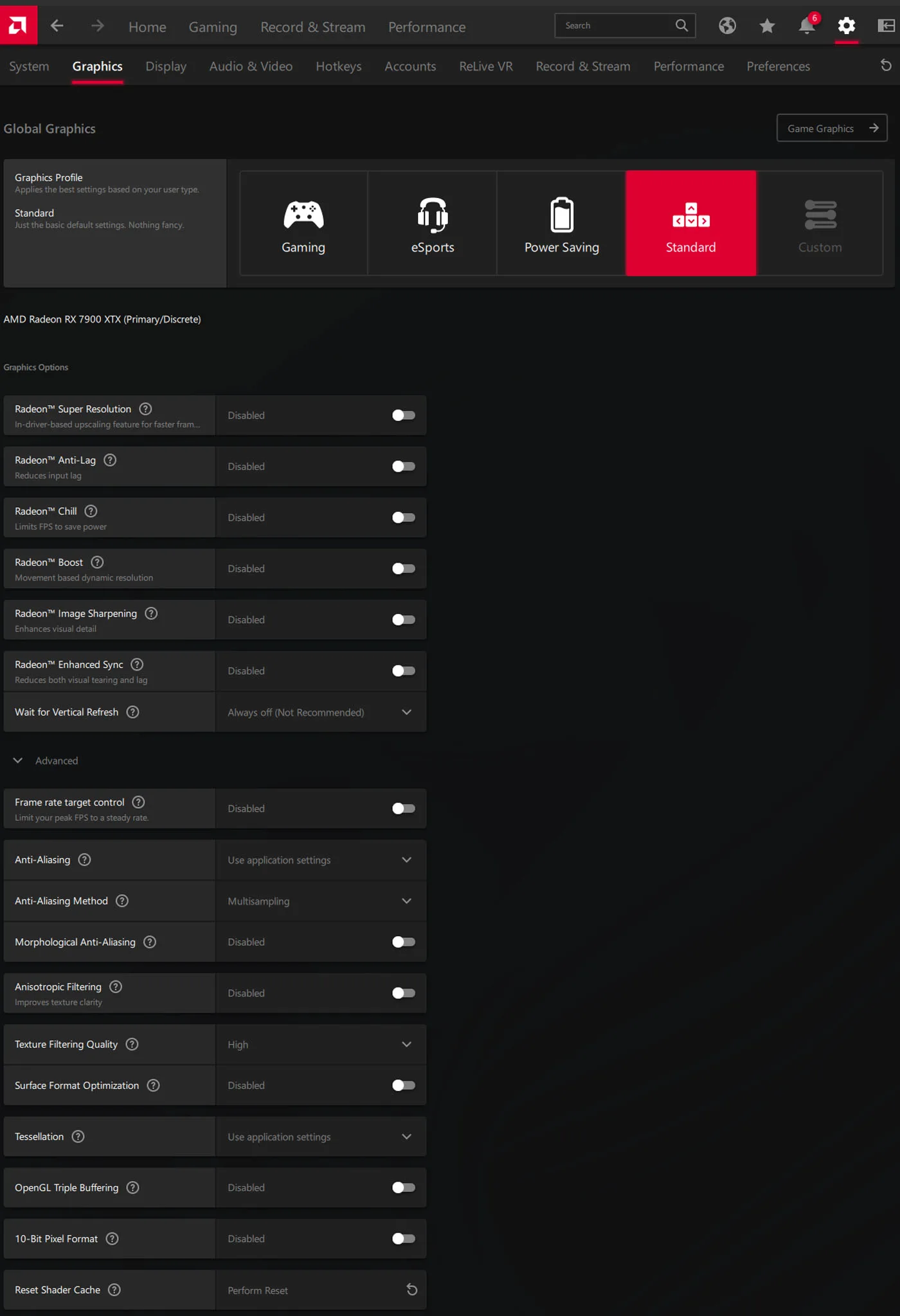Screen dimensions: 900x1316
Task: Show help for Radeon Super Resolution
Action: click(145, 409)
